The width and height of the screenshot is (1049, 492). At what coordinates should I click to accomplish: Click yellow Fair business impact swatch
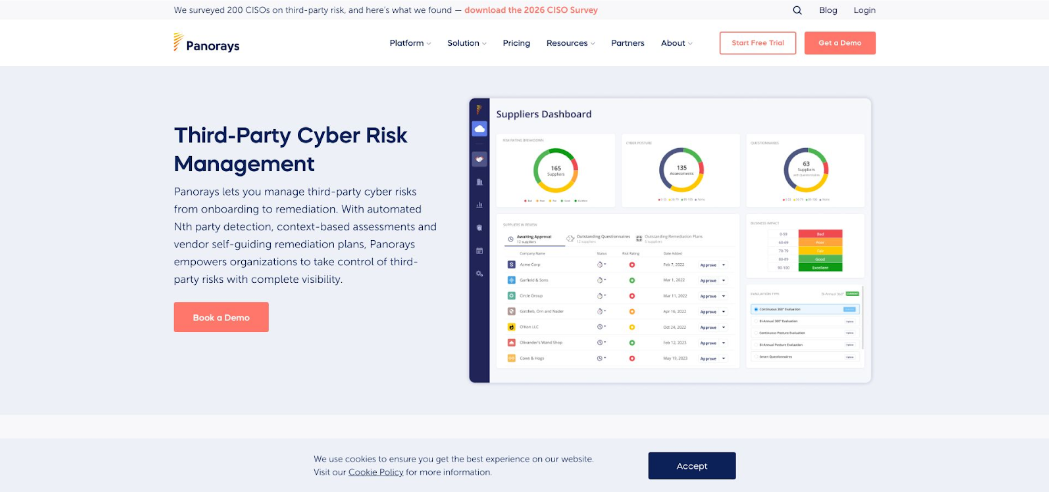point(820,251)
